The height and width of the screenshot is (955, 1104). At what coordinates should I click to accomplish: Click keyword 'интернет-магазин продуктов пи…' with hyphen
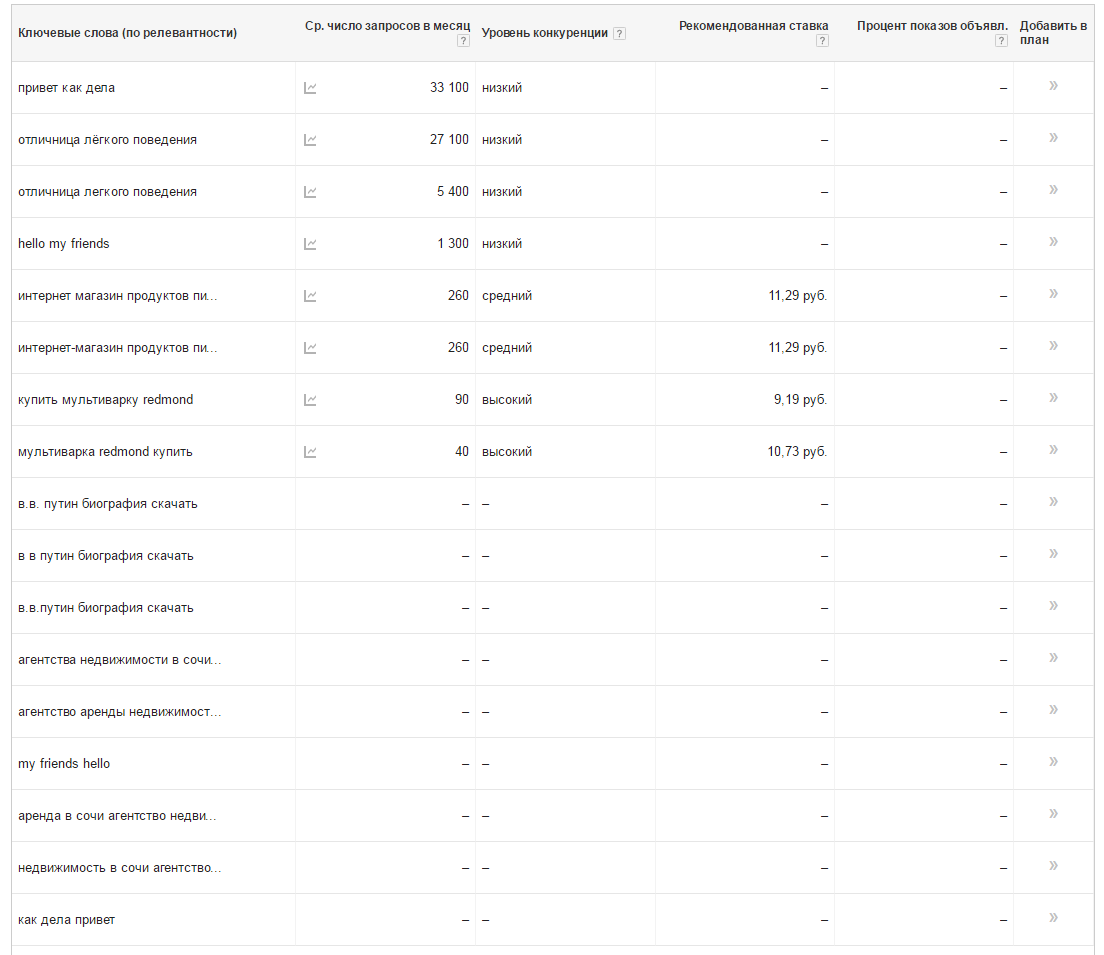117,348
